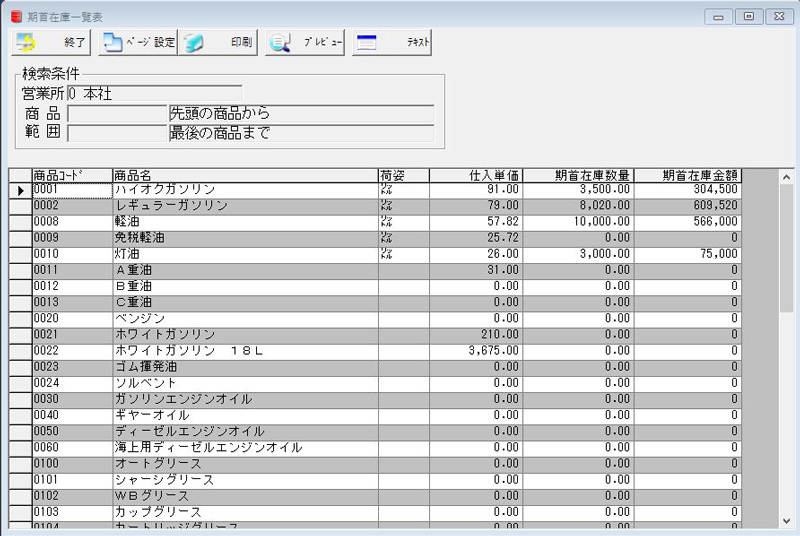The image size is (800, 536).
Task: Open the プレビュー print preview
Action: 305,43
